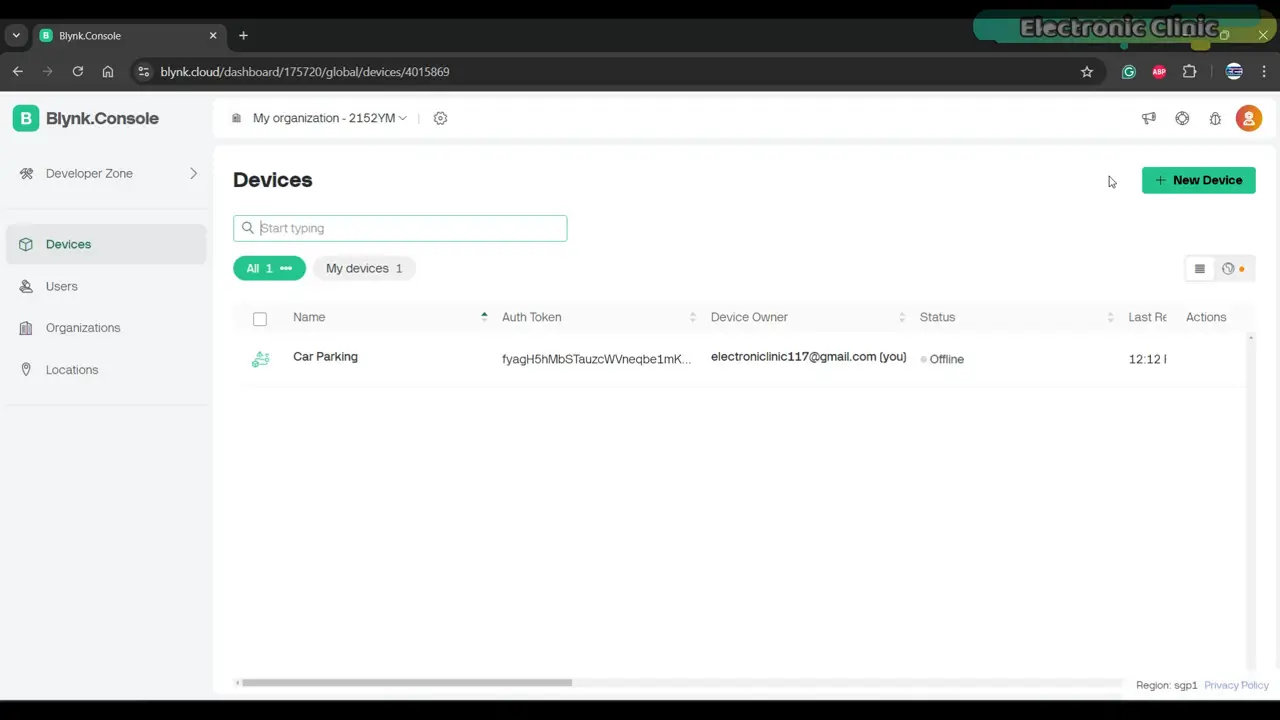
Task: Open tab search dropdown arrow
Action: [16, 35]
